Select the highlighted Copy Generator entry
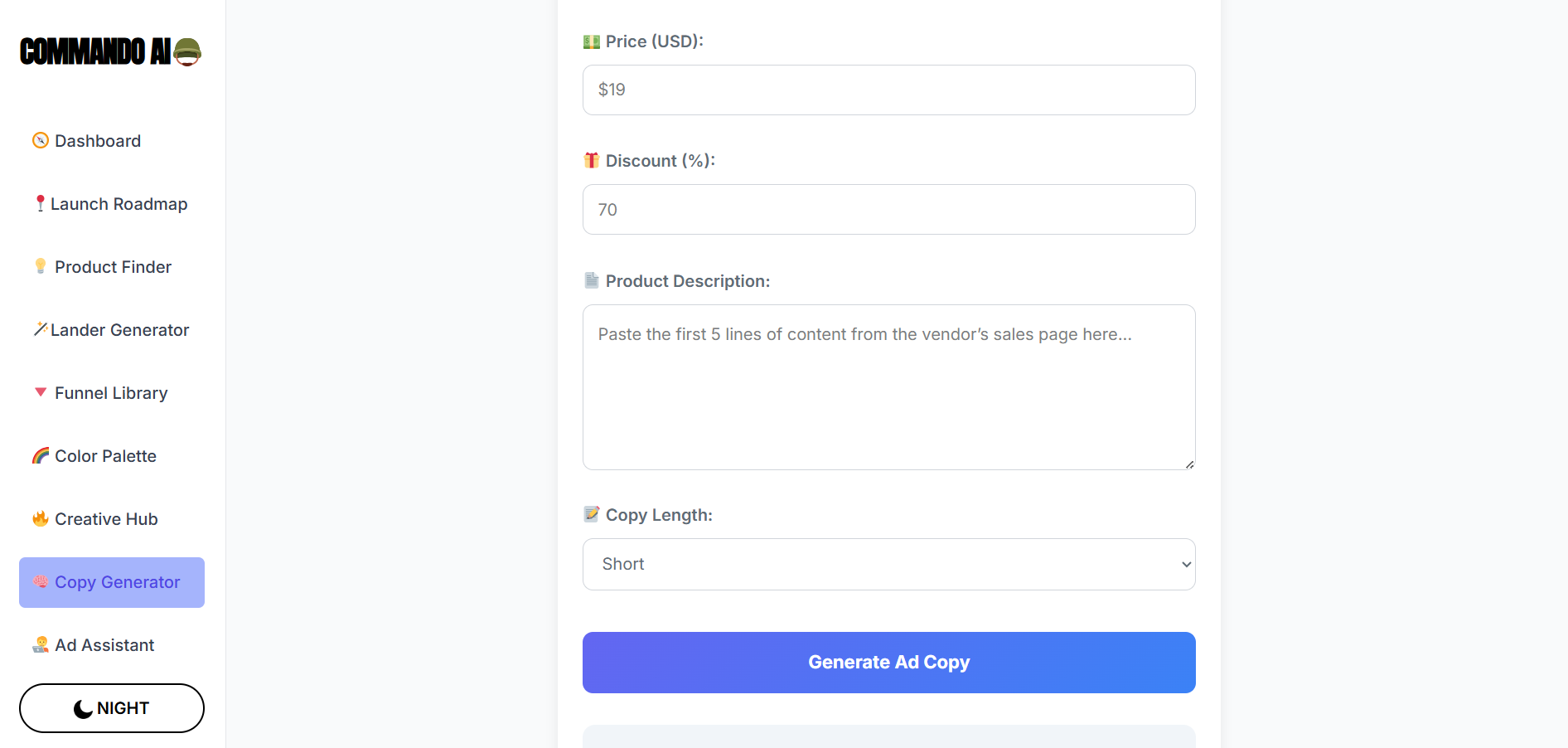1568x748 pixels. pyautogui.click(x=111, y=582)
